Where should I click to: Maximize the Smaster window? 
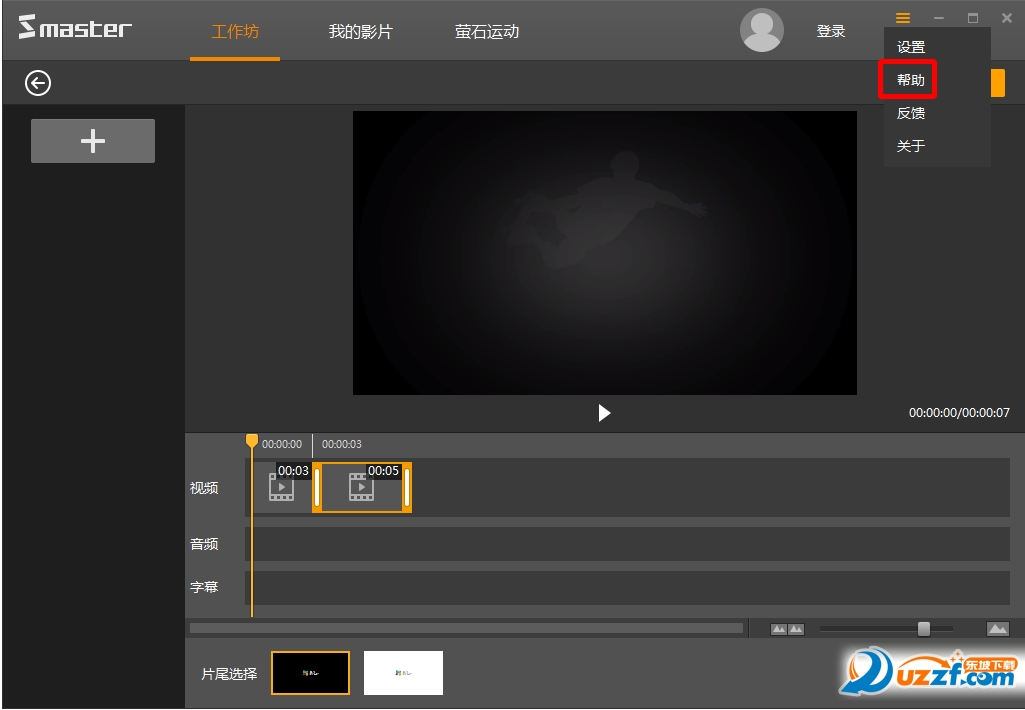(973, 18)
